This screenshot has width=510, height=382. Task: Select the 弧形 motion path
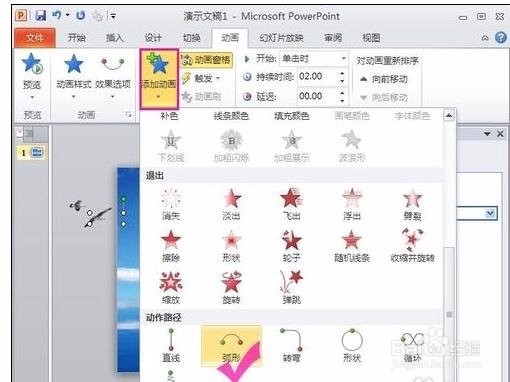(x=231, y=346)
